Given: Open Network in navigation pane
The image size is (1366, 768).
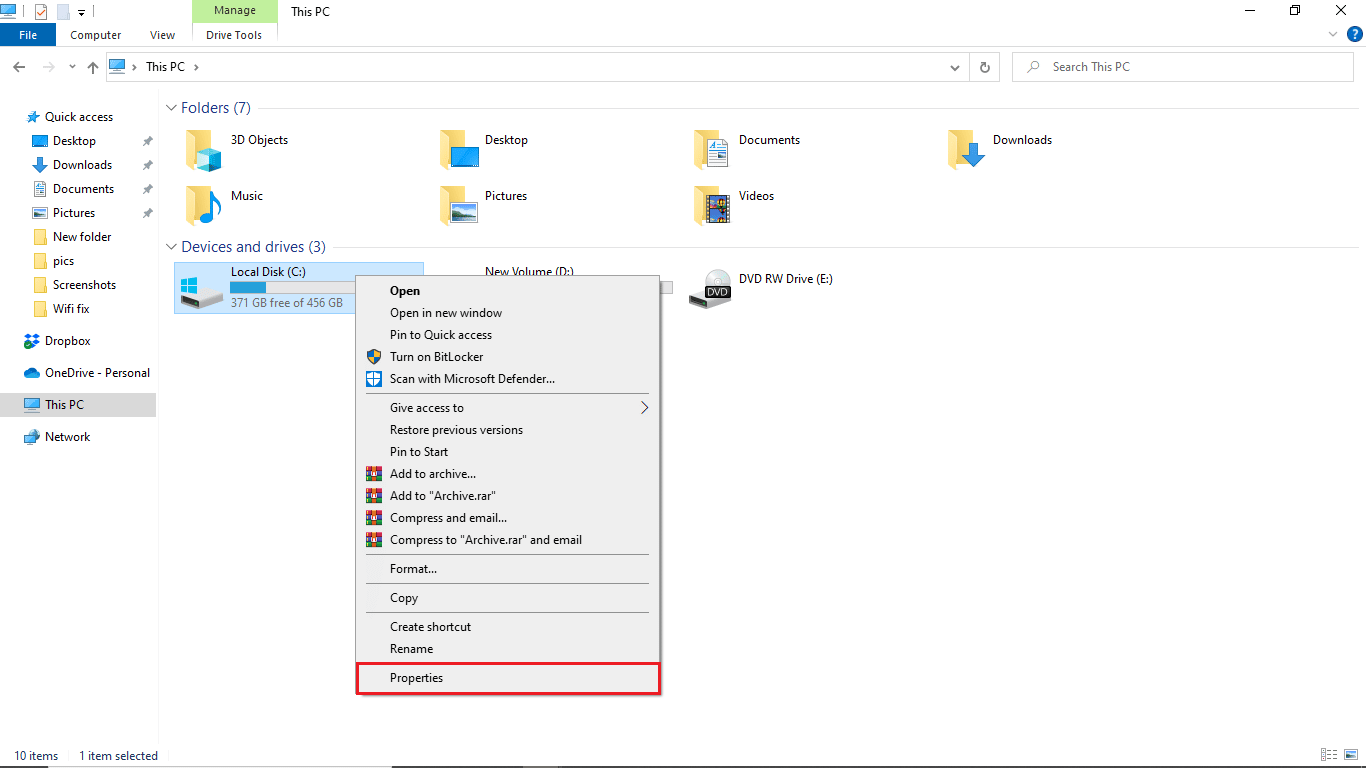Looking at the screenshot, I should click(x=67, y=437).
